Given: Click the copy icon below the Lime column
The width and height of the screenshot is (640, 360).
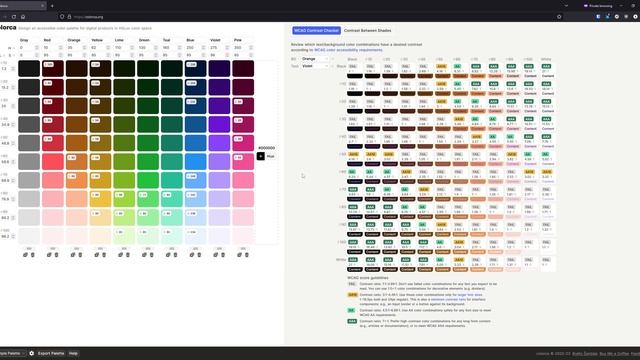Looking at the screenshot, I should 120,255.
